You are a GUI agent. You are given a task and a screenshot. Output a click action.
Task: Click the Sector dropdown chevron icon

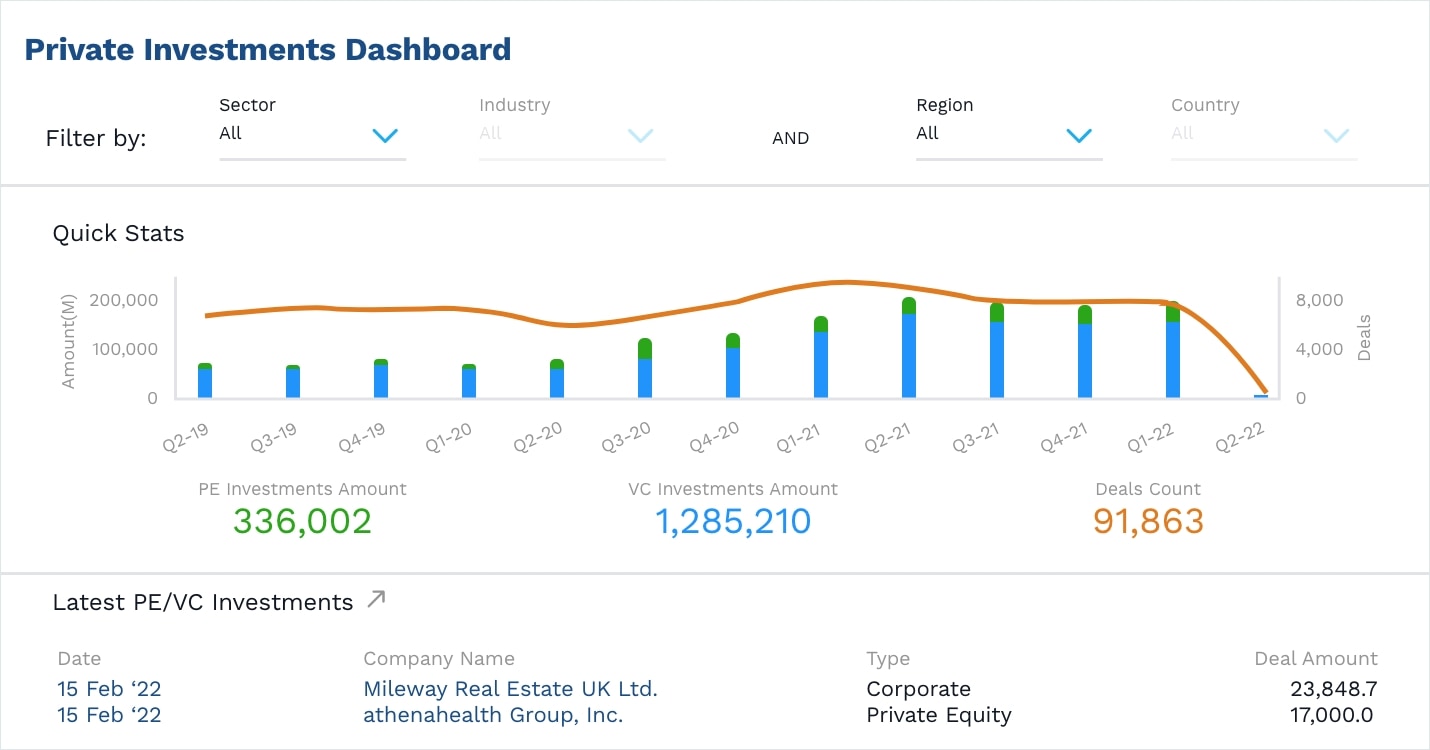[385, 136]
